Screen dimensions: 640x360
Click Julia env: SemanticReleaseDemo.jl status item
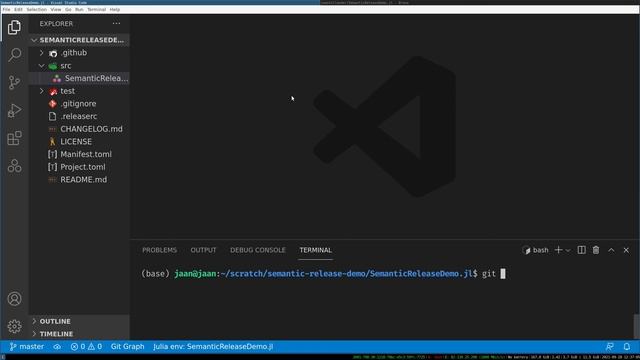pos(213,347)
